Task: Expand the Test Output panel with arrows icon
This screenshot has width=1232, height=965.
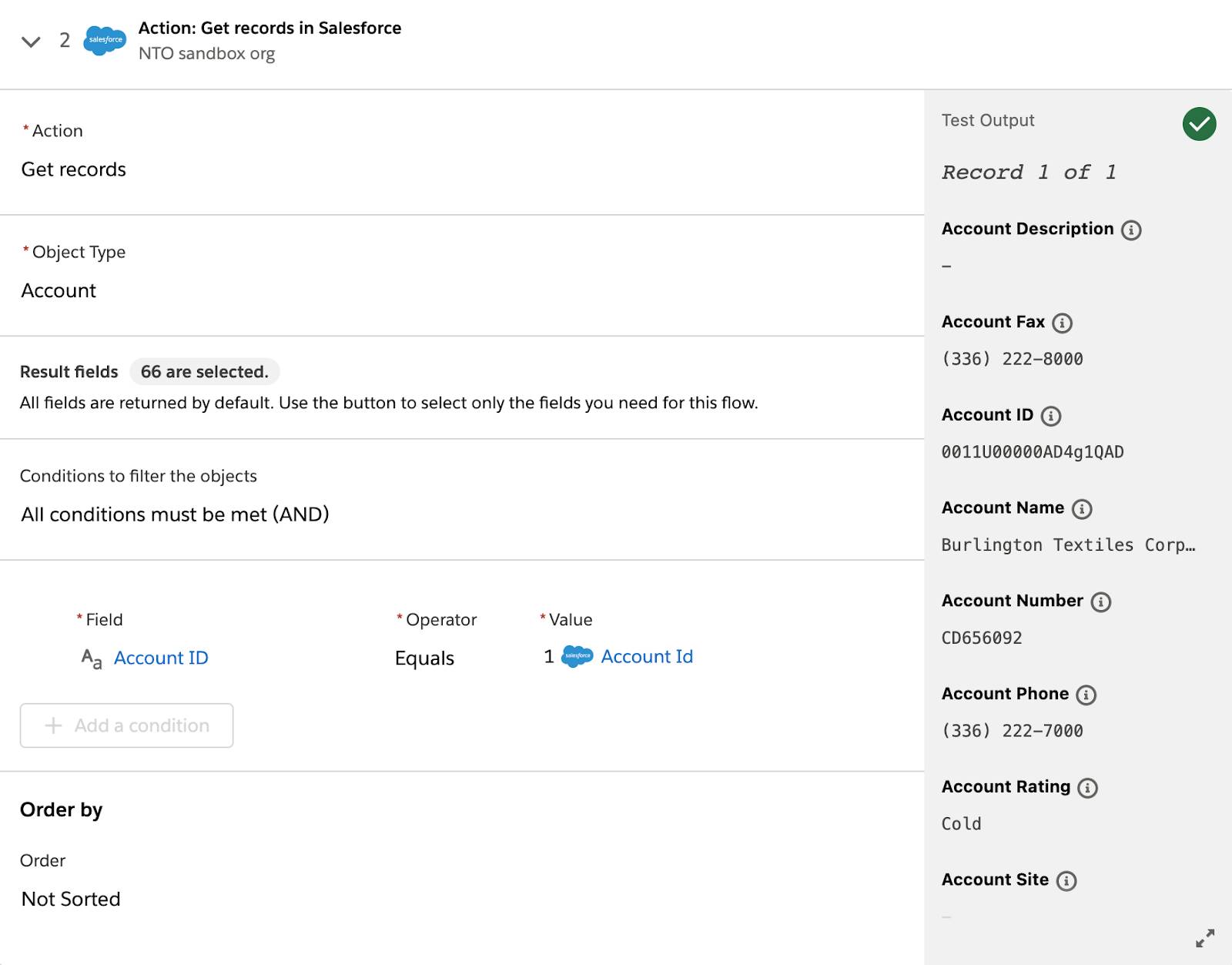Action: click(1205, 937)
